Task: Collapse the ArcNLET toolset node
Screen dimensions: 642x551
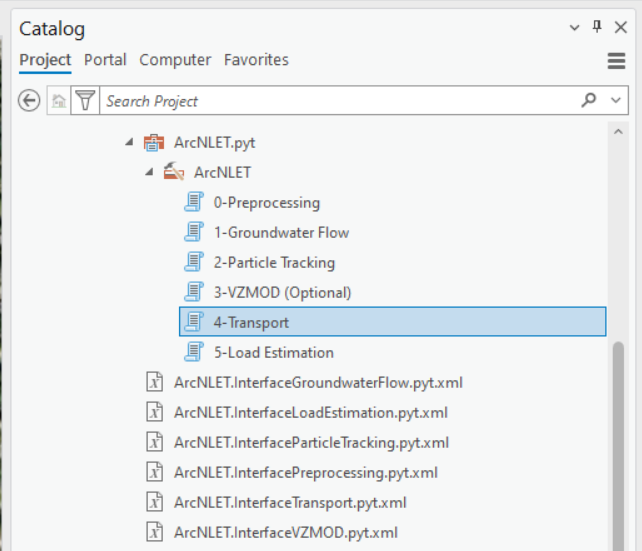Action: pyautogui.click(x=149, y=172)
